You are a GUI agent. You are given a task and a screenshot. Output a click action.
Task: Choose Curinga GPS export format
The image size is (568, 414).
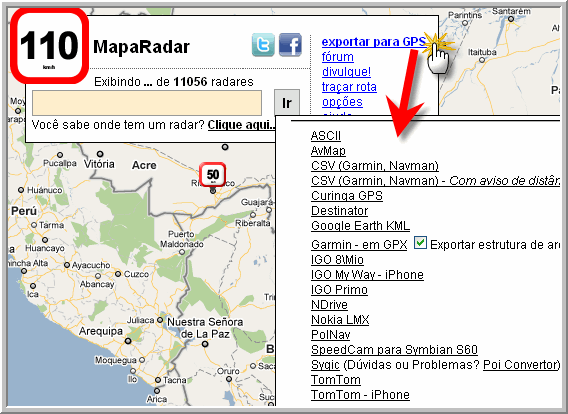coord(347,196)
